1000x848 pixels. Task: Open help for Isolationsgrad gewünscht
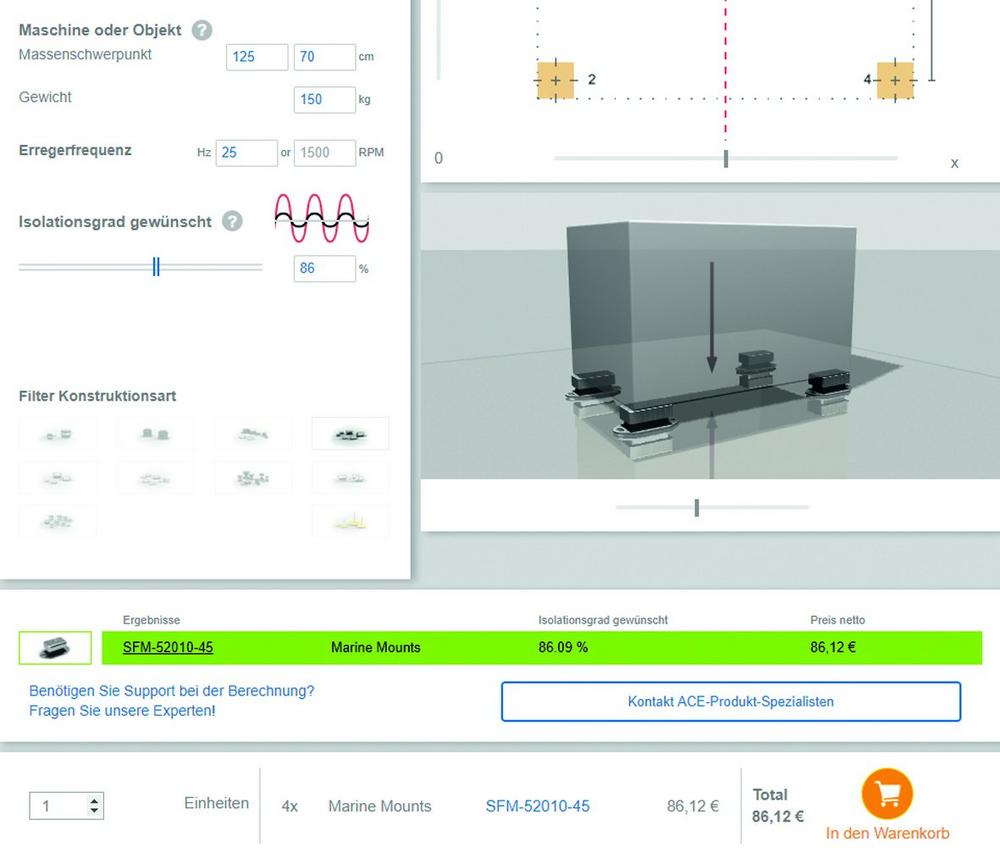coord(232,221)
